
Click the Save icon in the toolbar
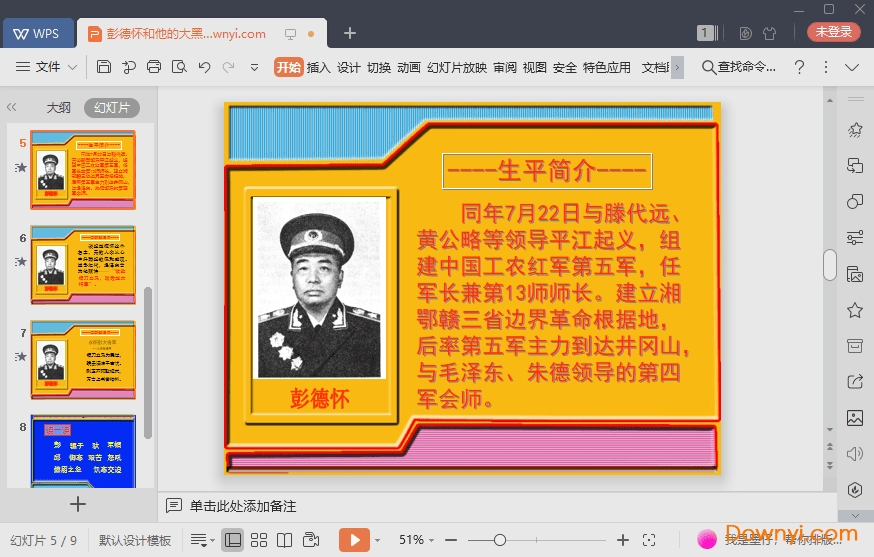coord(104,67)
